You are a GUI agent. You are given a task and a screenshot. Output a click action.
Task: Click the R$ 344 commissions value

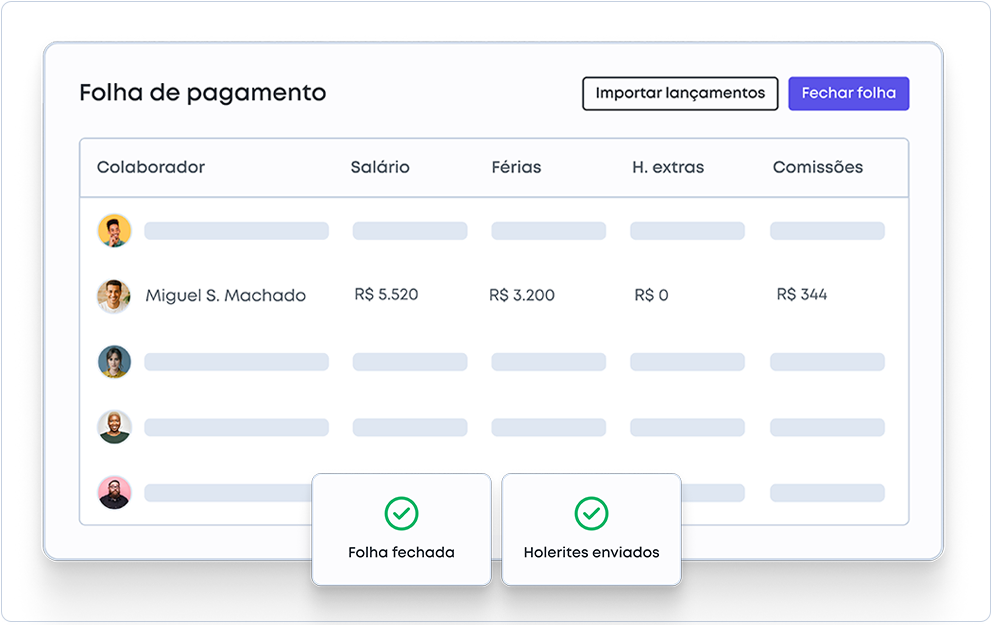pyautogui.click(x=802, y=295)
